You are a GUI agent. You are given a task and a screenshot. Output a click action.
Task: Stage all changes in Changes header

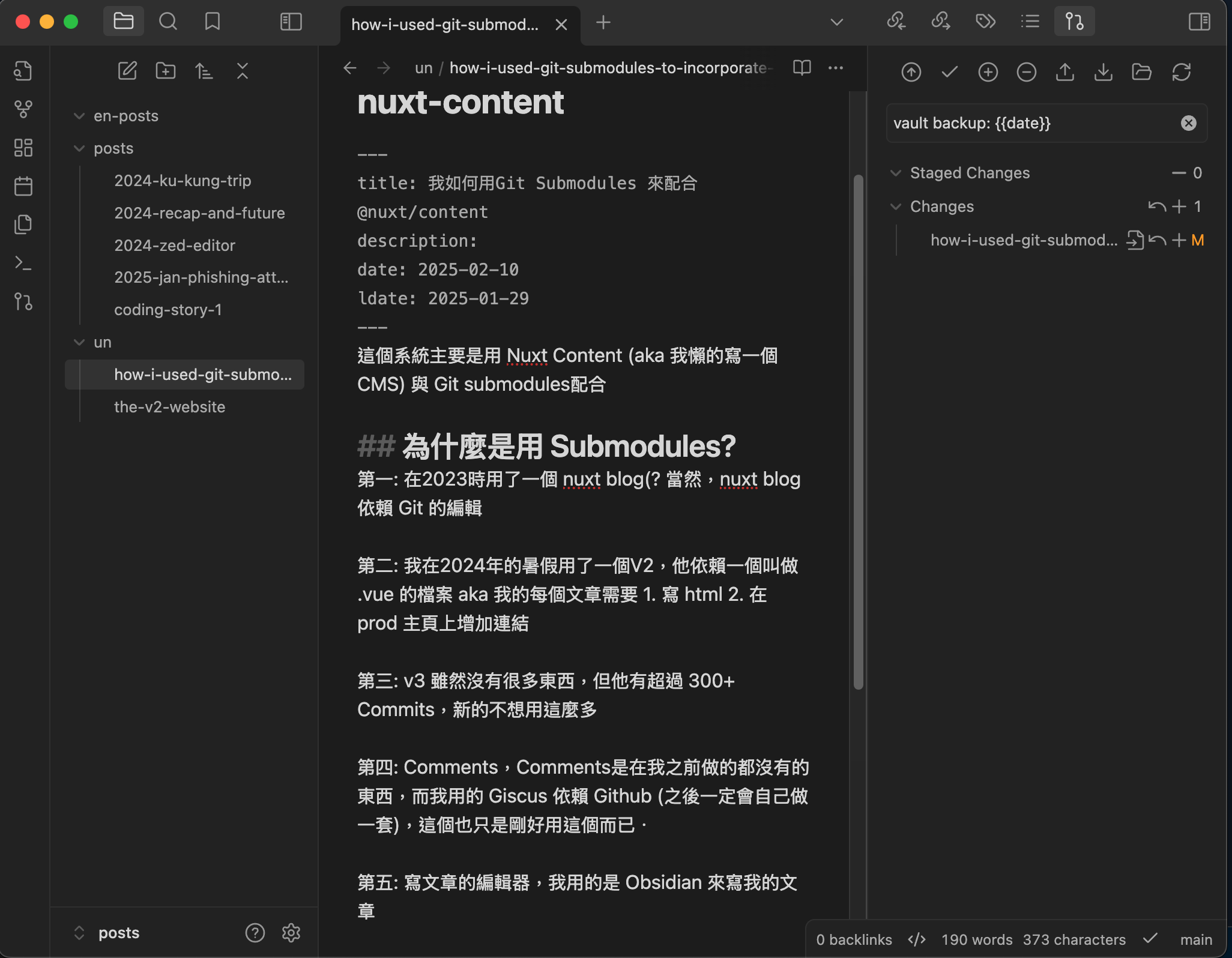(x=1179, y=206)
